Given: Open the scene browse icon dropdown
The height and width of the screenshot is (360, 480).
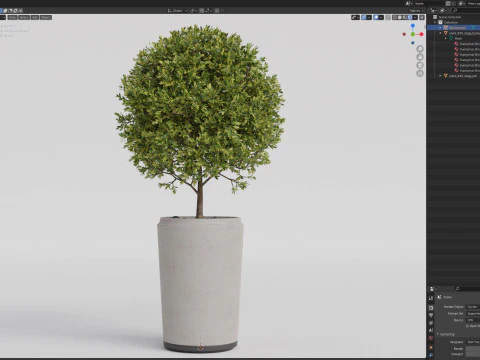Looking at the screenshot, I should pyautogui.click(x=409, y=3).
